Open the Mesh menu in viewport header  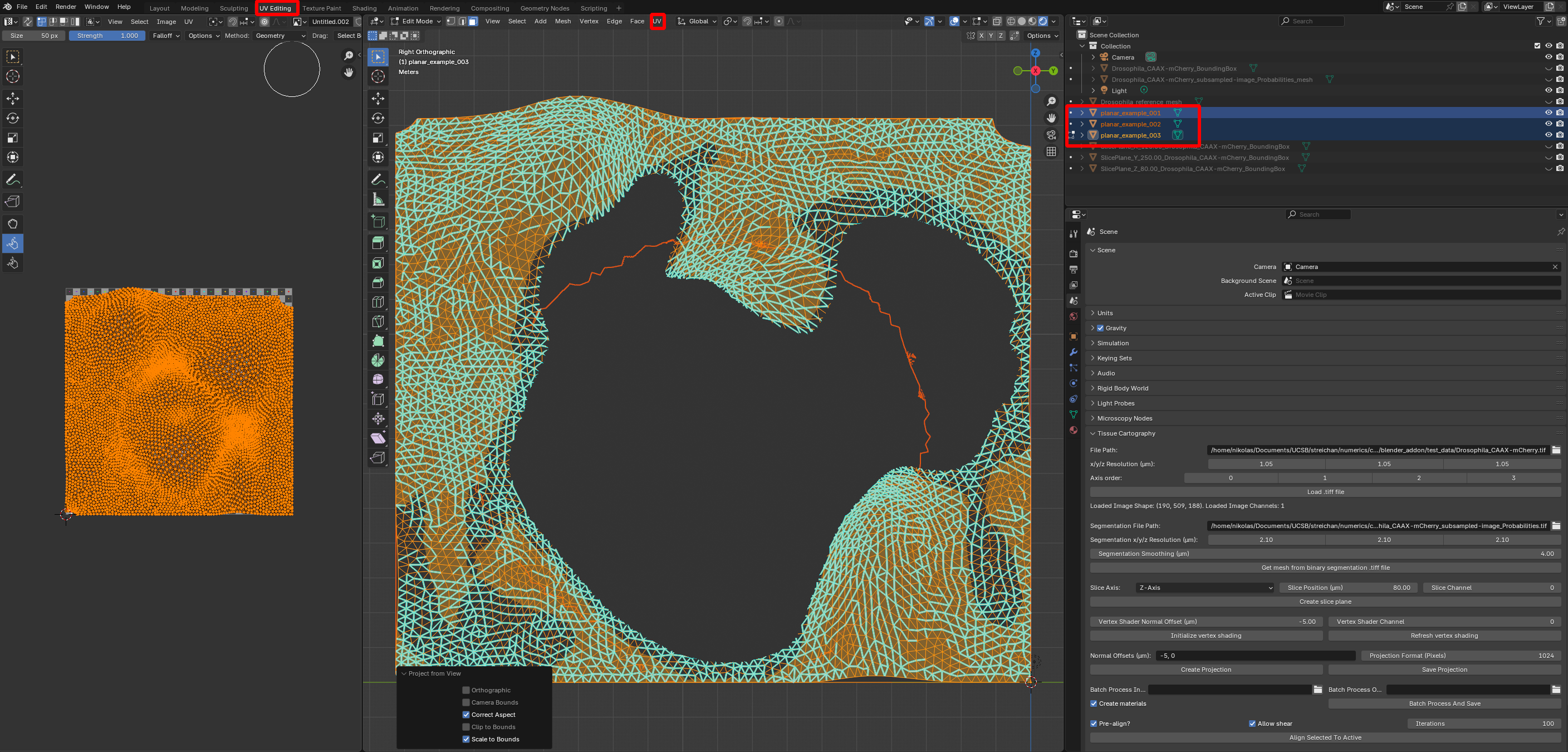click(562, 21)
